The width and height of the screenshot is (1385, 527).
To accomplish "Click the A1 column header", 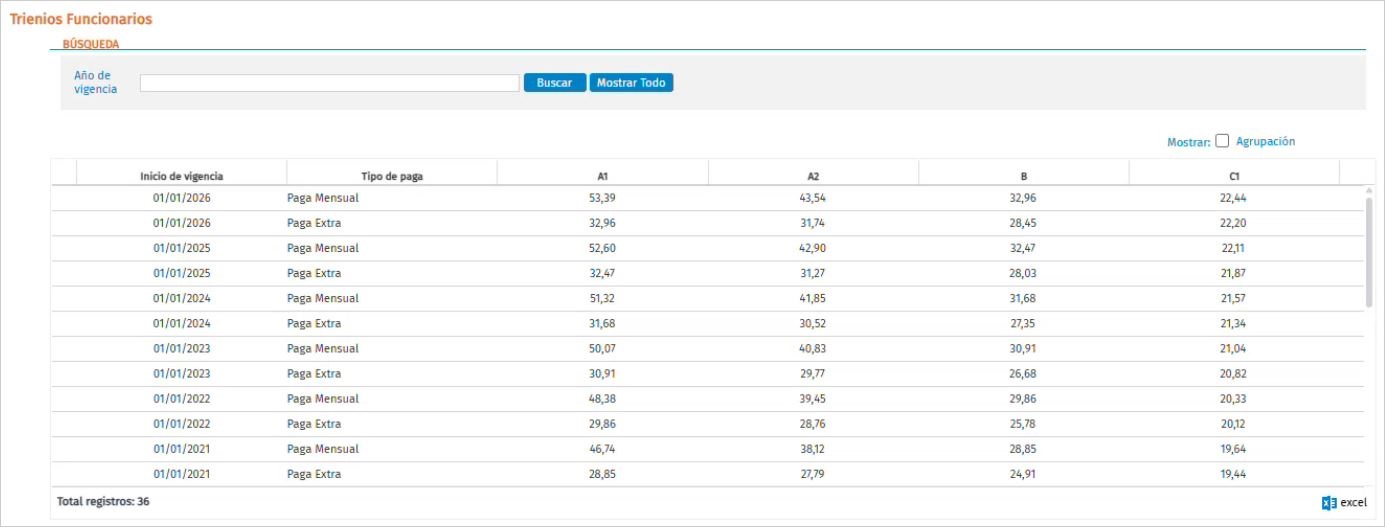I will coord(603,176).
